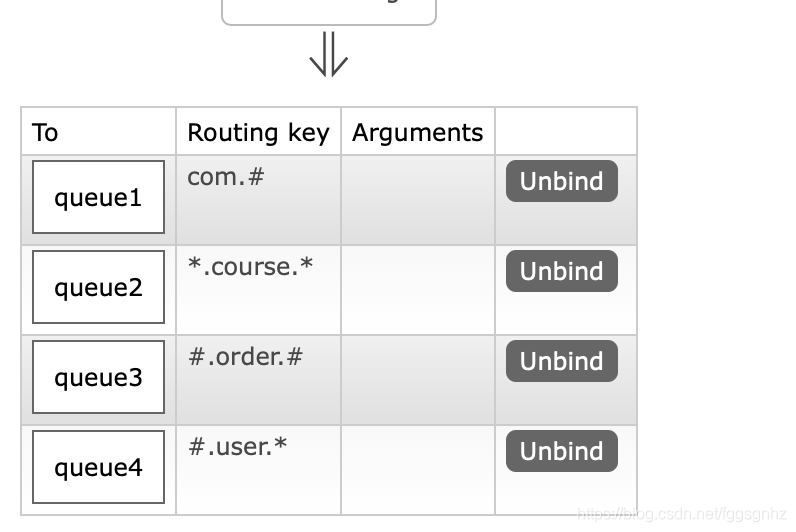
Task: Open the queue4 binding link
Action: pos(98,467)
